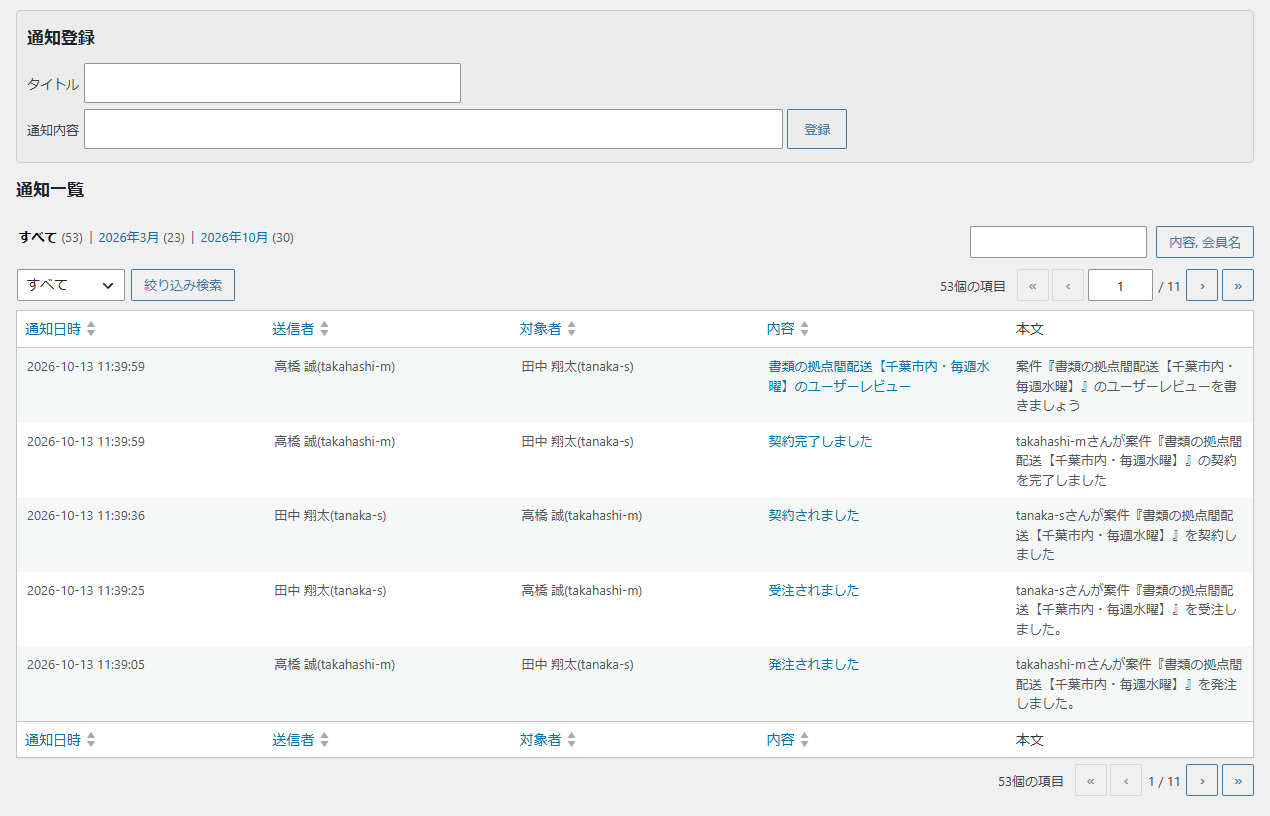Go to next page at bottom pagination
The image size is (1270, 816).
click(1202, 780)
